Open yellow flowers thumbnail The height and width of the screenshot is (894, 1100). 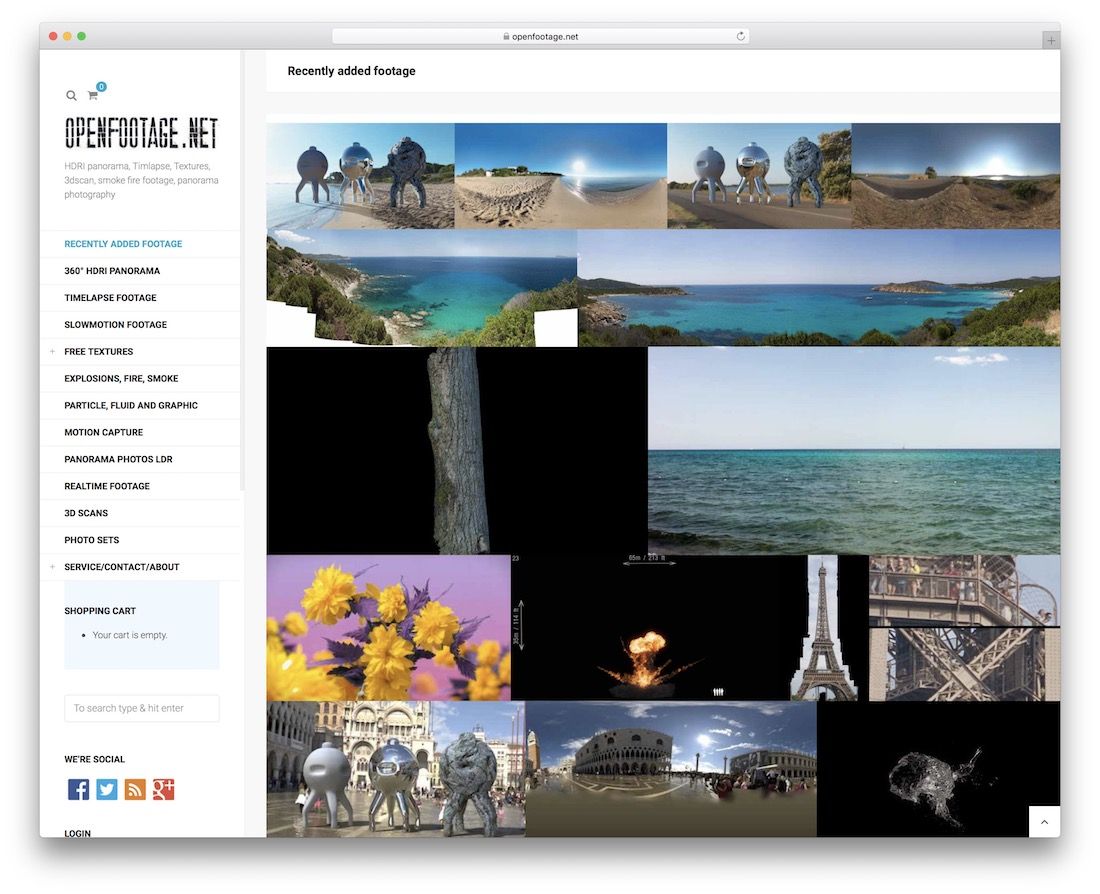pos(389,628)
